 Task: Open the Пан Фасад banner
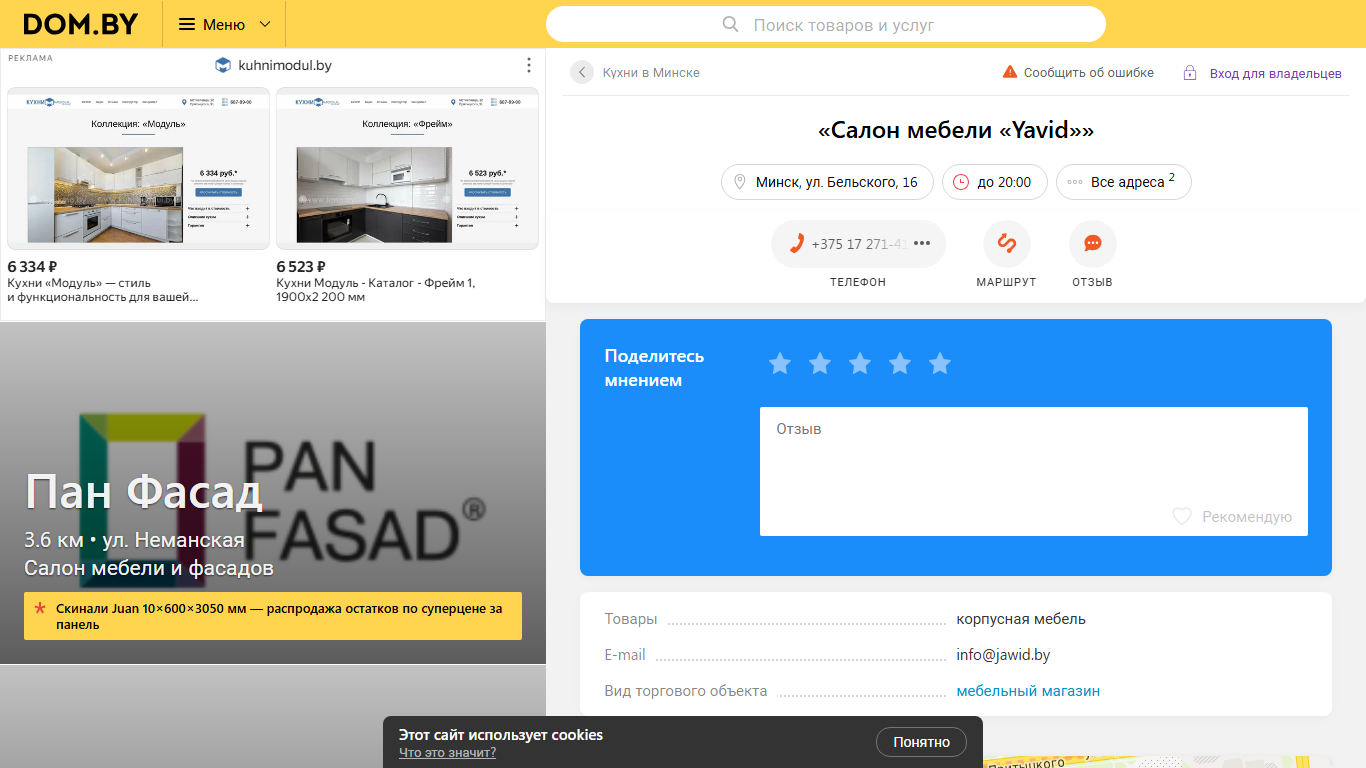273,492
